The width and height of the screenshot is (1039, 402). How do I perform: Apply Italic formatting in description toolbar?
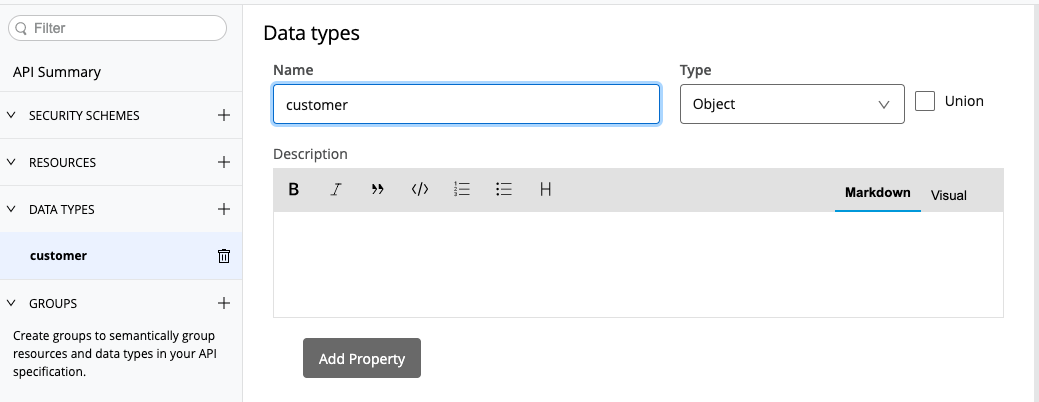tap(336, 189)
